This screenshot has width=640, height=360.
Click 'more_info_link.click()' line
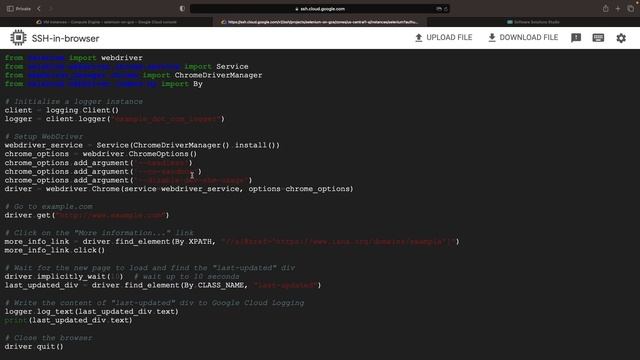pos(55,250)
